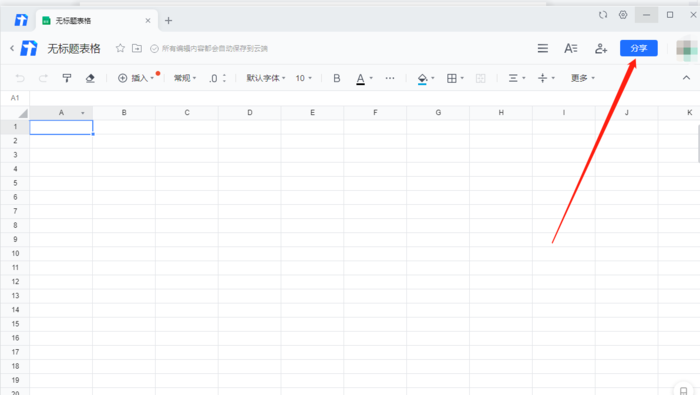Expand the borders dropdown arrow
700x395 pixels.
462,78
